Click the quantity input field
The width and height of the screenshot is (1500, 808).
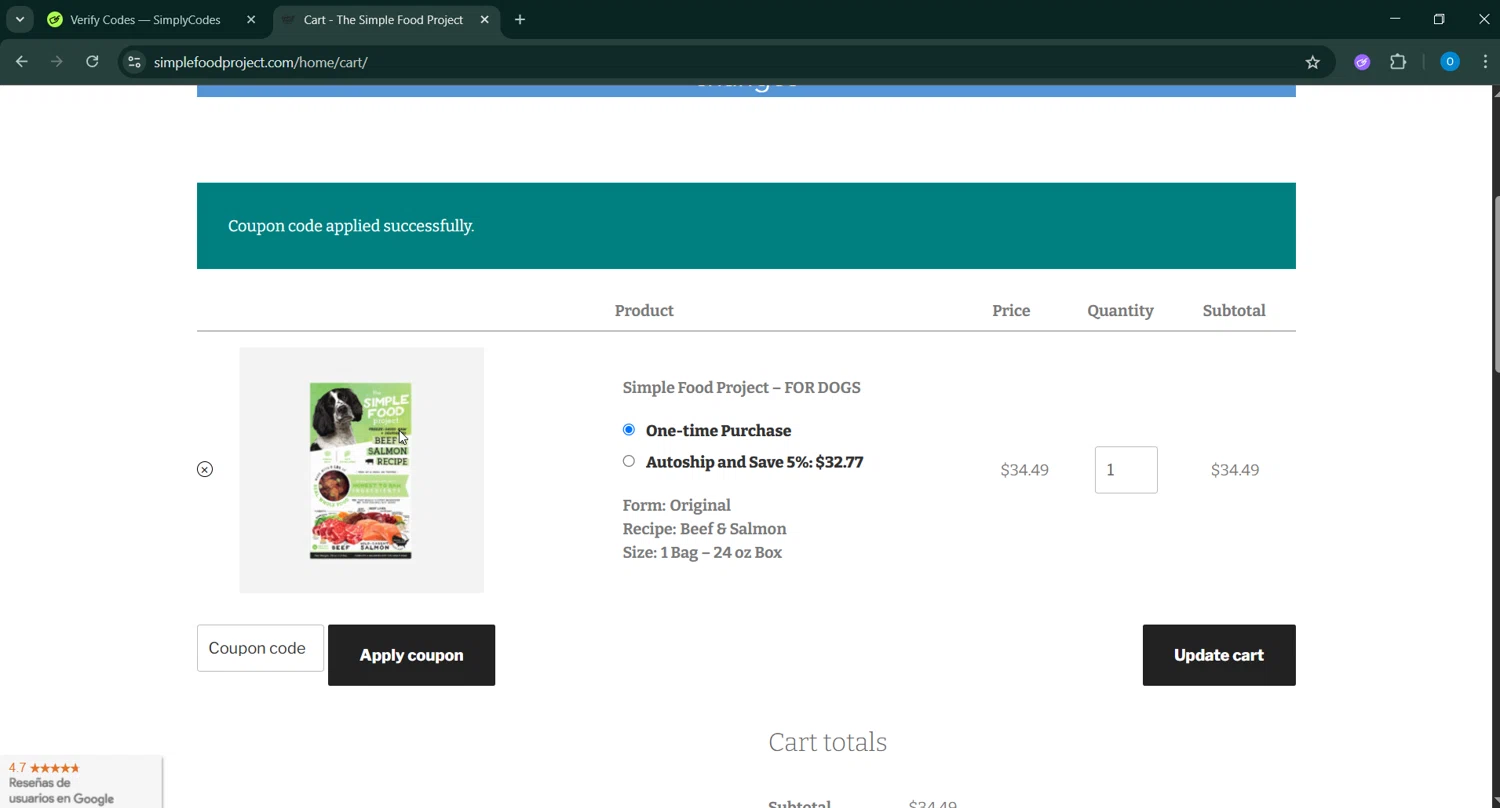tap(1126, 470)
